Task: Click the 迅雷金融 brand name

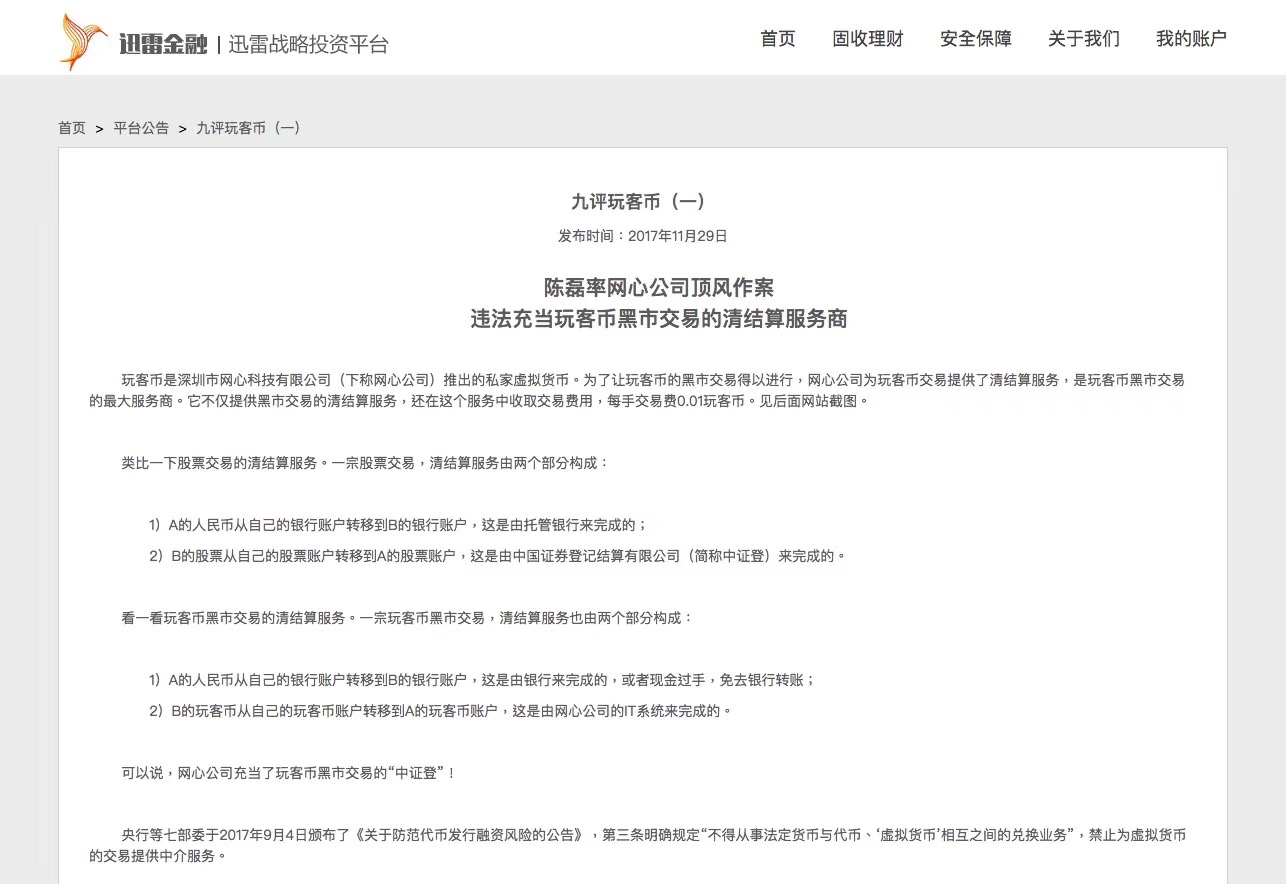Action: point(163,44)
